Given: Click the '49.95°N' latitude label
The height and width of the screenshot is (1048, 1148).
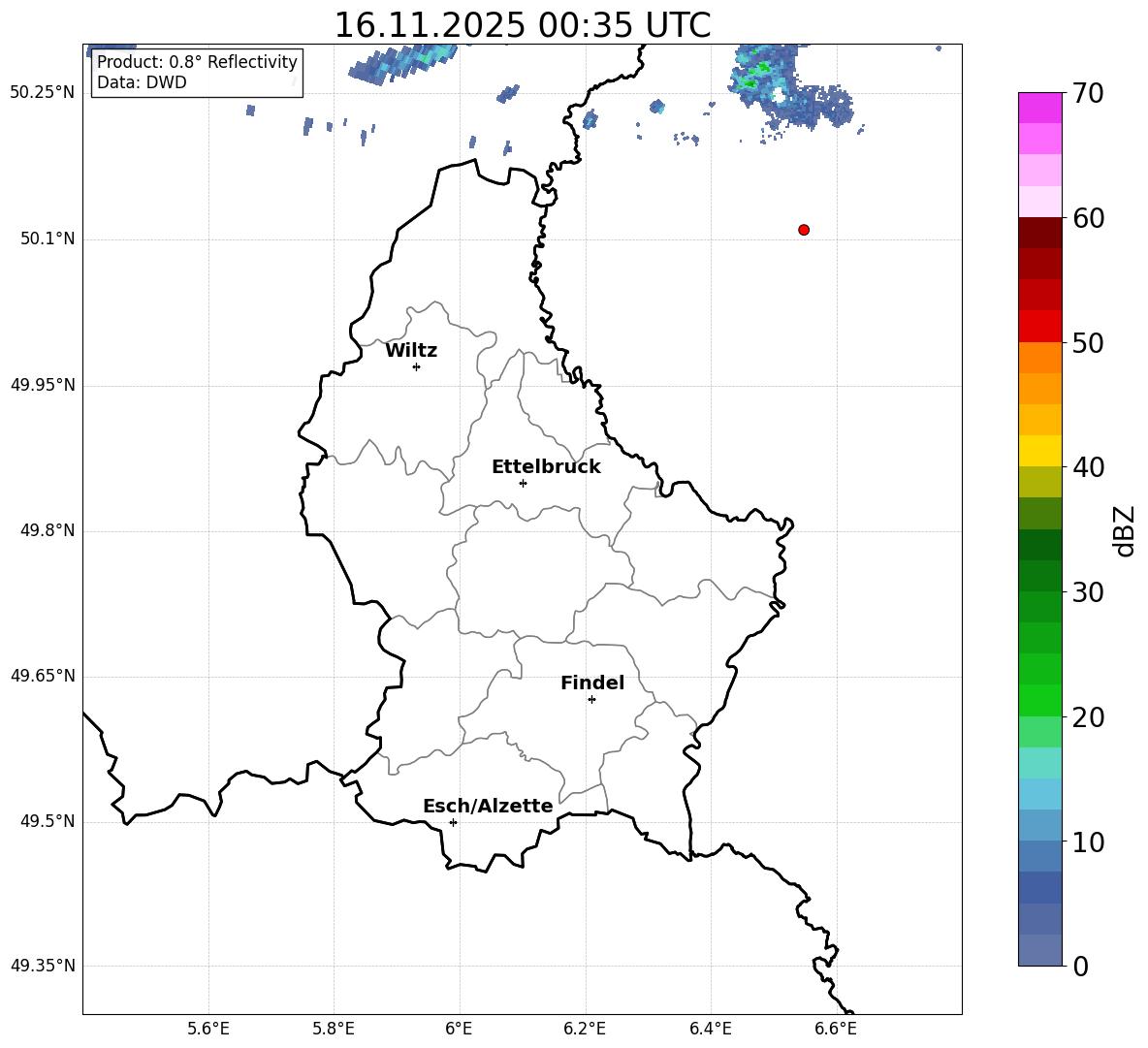Looking at the screenshot, I should point(43,384).
